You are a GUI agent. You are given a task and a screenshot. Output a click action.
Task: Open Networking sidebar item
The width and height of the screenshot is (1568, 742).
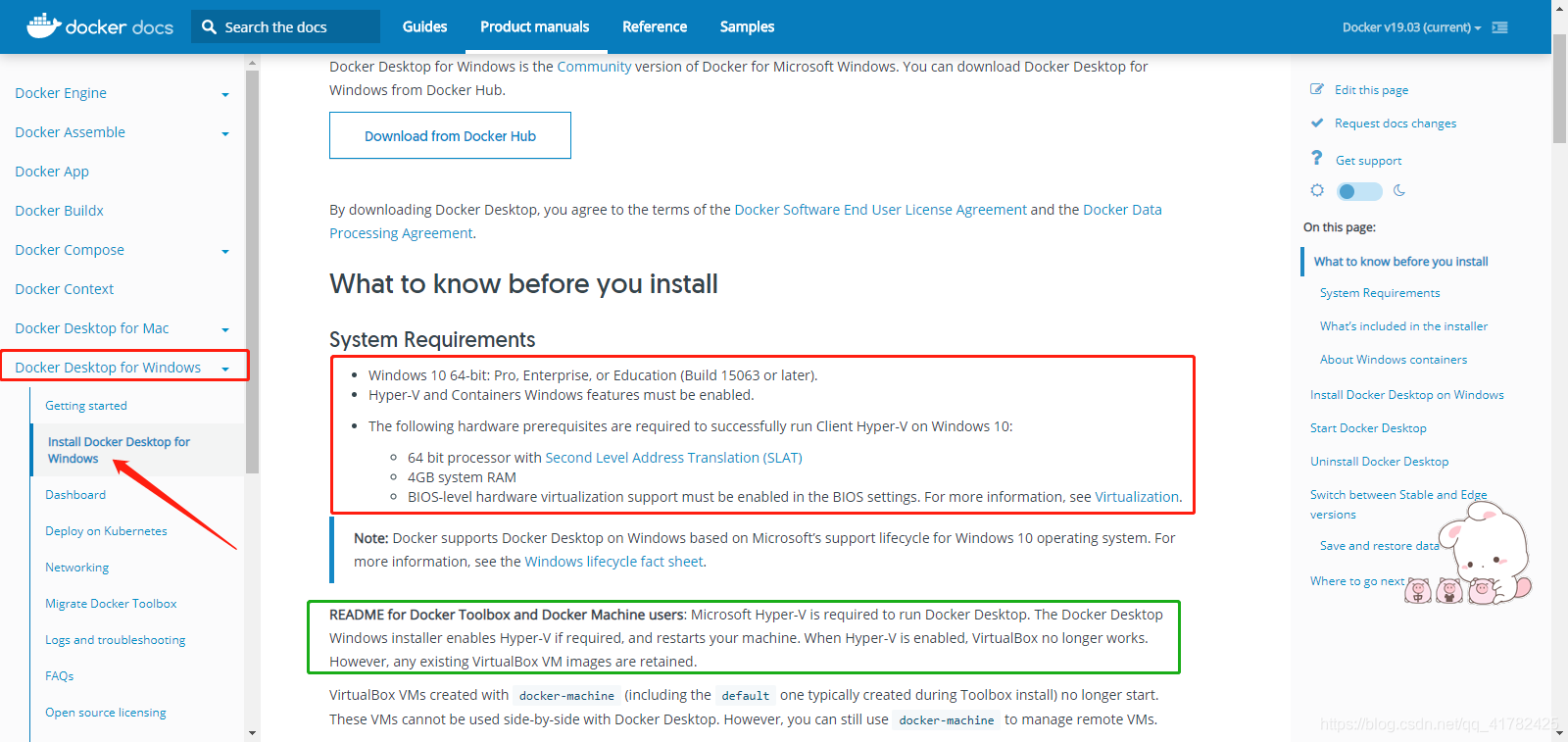(76, 568)
